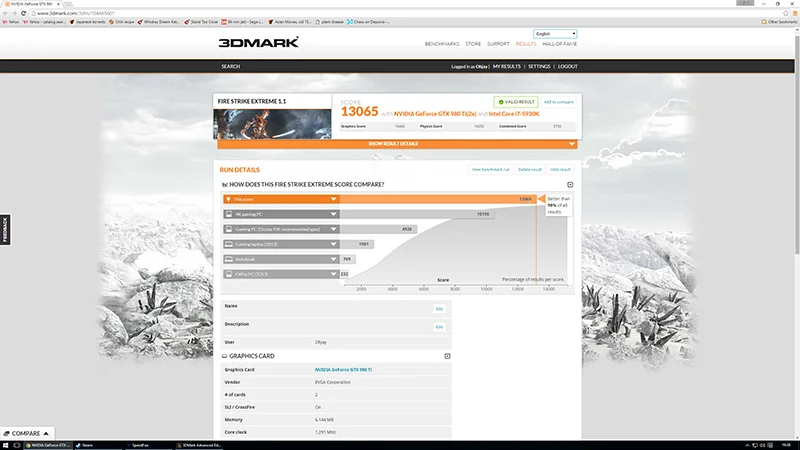
Task: Expand the 4K gaming PC dropdown
Action: coord(333,214)
